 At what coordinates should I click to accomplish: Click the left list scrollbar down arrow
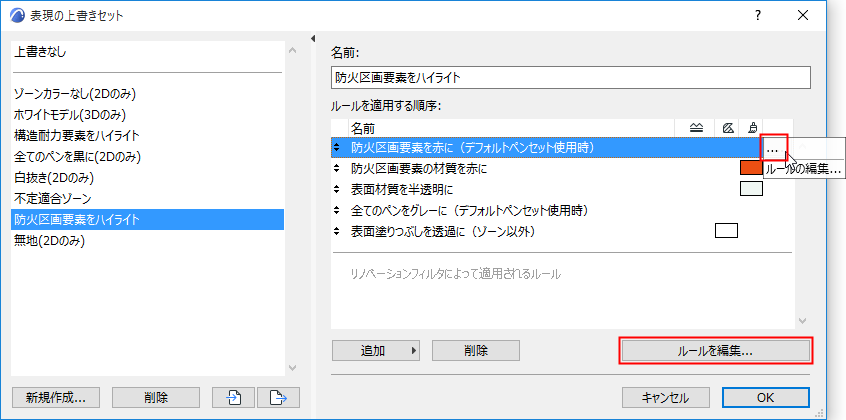click(292, 368)
